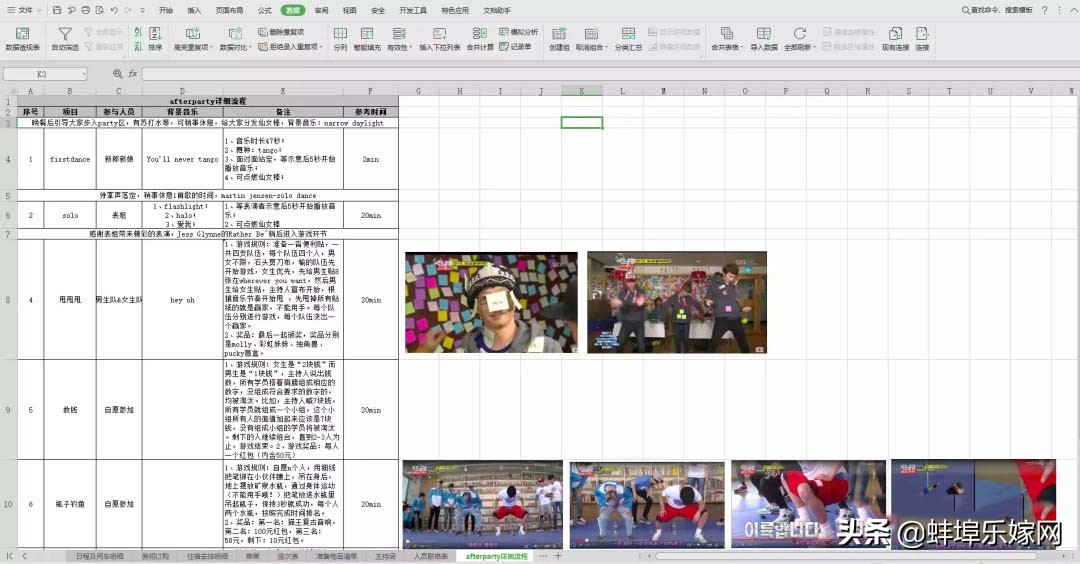Open 模拟分析 what-if analysis
This screenshot has height=564, width=1080.
pyautogui.click(x=519, y=32)
